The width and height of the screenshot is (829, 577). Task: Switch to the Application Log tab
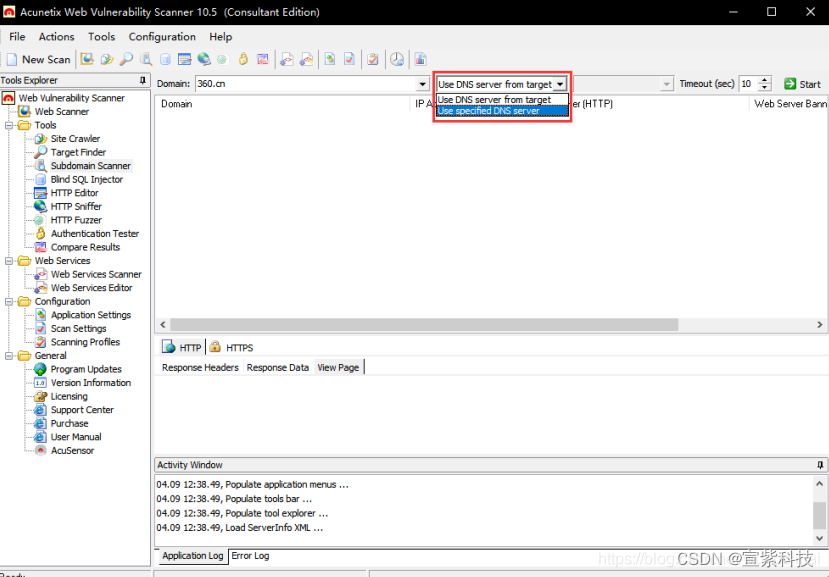pos(192,556)
